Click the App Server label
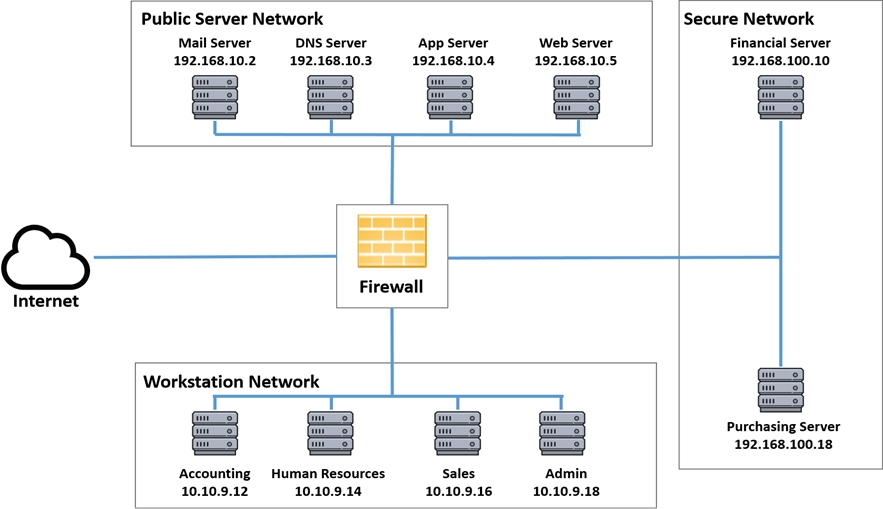 click(x=453, y=43)
